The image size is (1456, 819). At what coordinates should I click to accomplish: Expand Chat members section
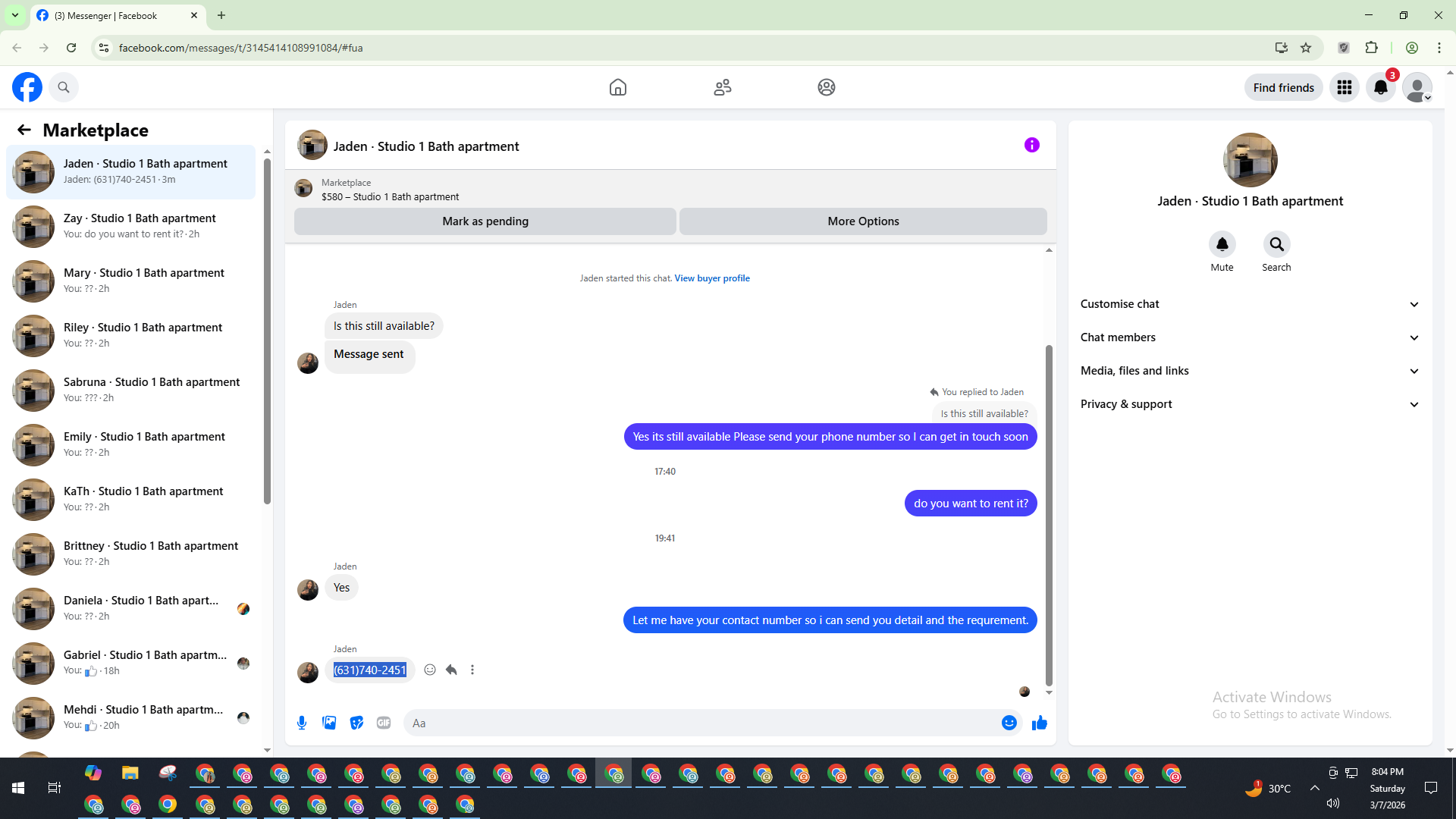tap(1250, 337)
